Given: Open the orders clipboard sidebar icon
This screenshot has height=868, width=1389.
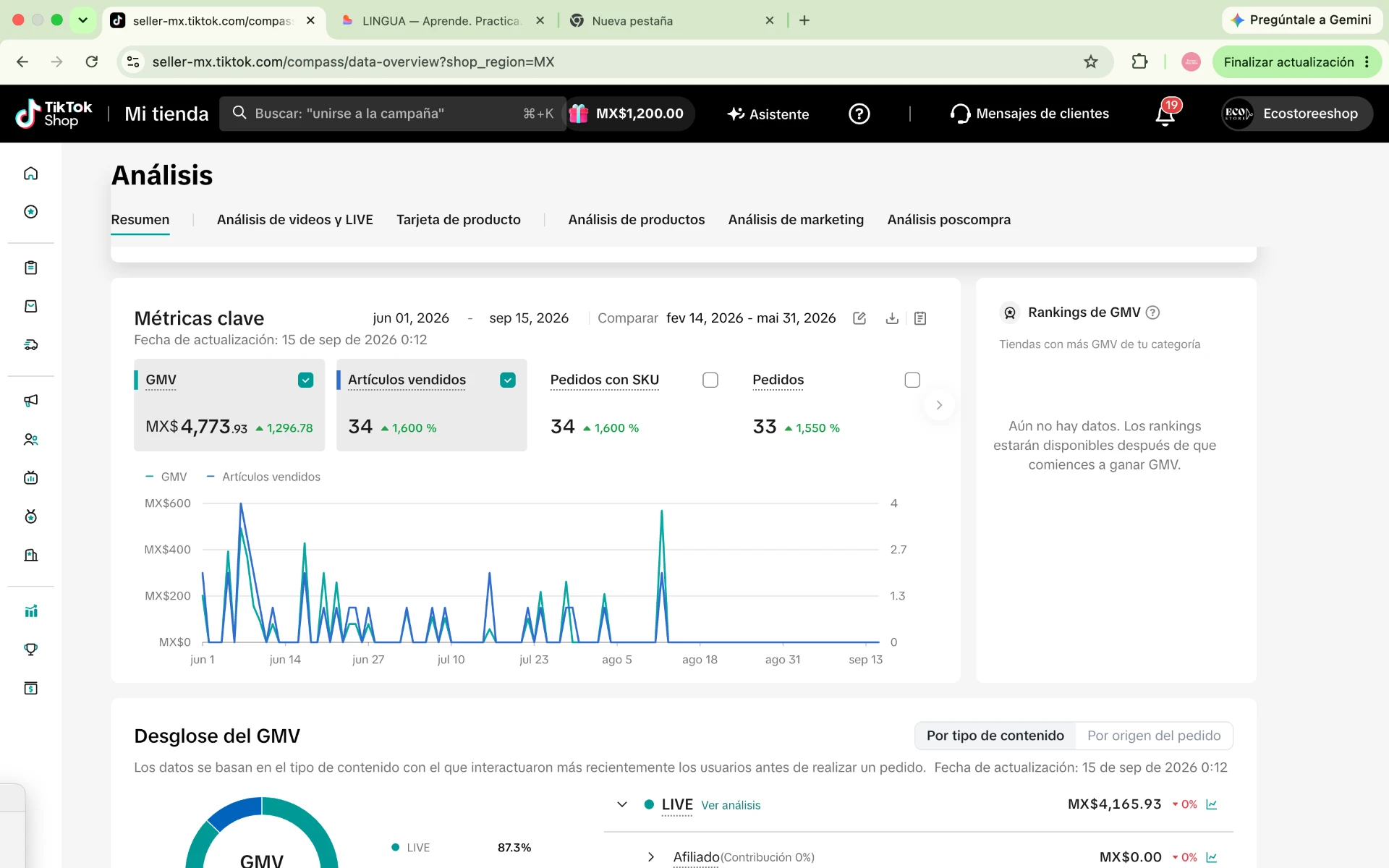Looking at the screenshot, I should (x=30, y=268).
